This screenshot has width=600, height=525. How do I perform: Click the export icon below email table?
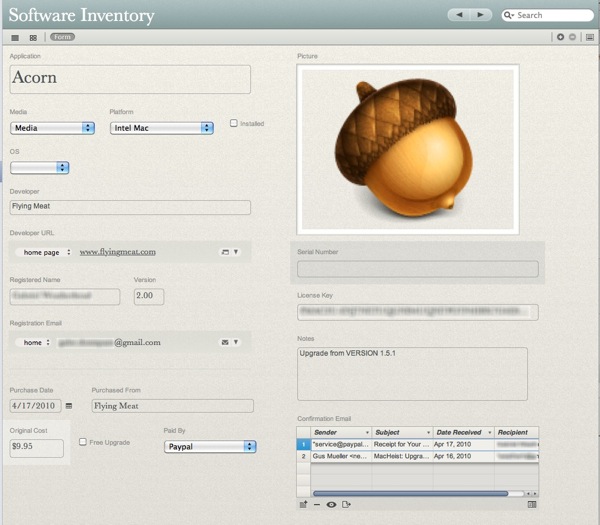coord(346,504)
